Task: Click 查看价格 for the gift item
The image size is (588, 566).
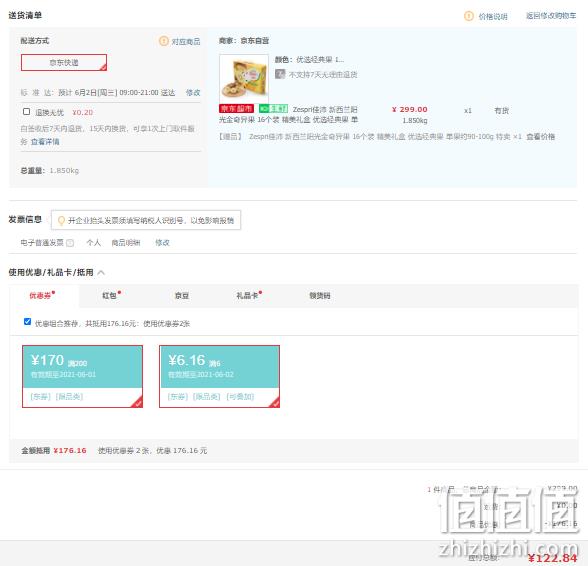Action: point(540,137)
